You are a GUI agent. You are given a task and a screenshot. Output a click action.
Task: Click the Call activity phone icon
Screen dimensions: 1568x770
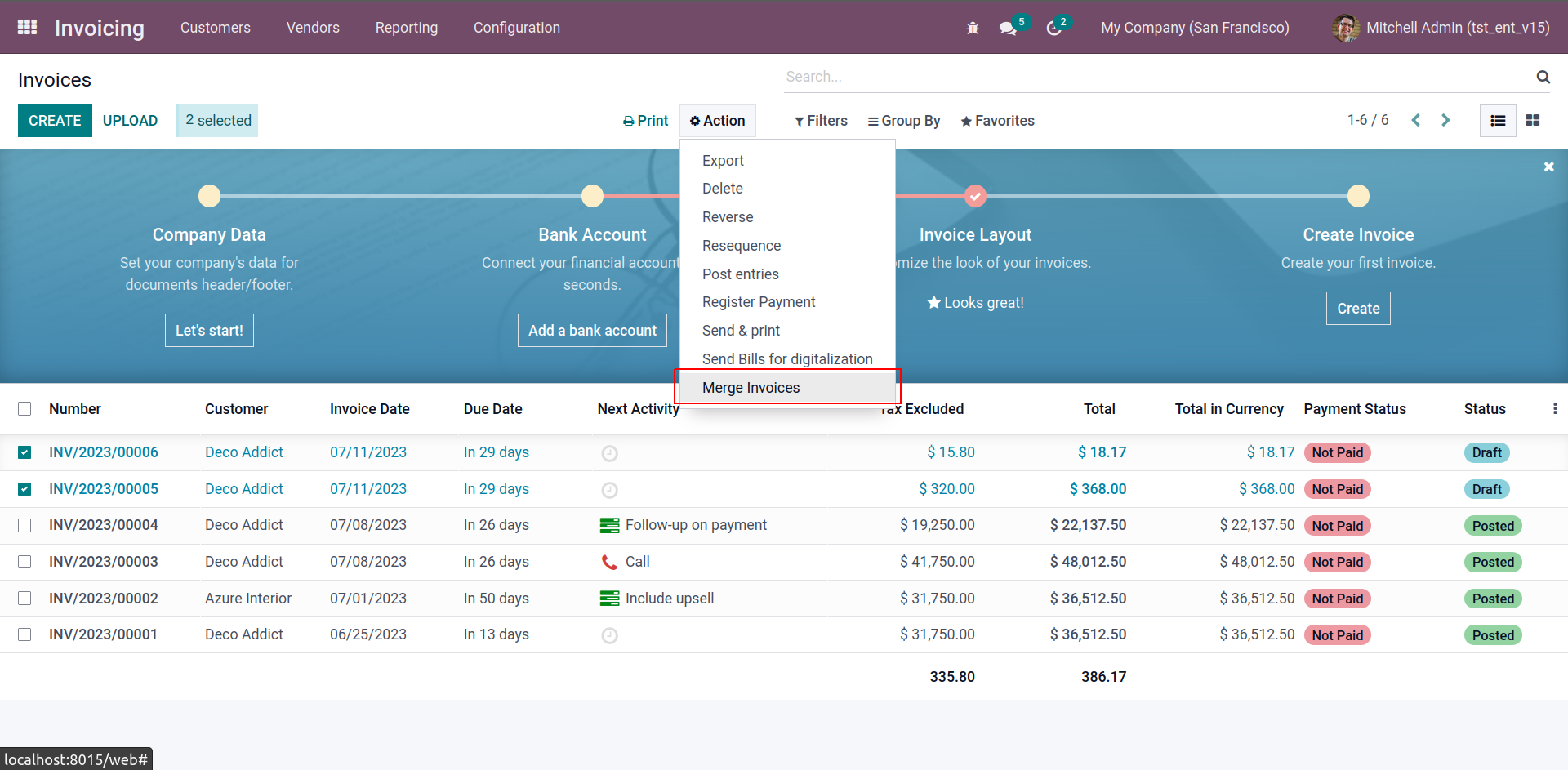pyautogui.click(x=609, y=562)
